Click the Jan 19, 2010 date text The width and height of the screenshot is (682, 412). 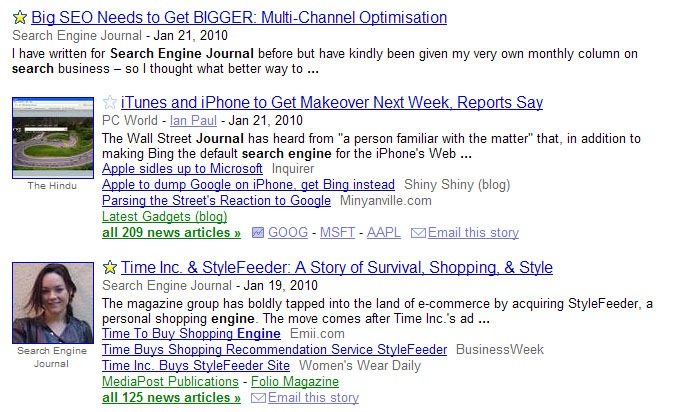[281, 285]
